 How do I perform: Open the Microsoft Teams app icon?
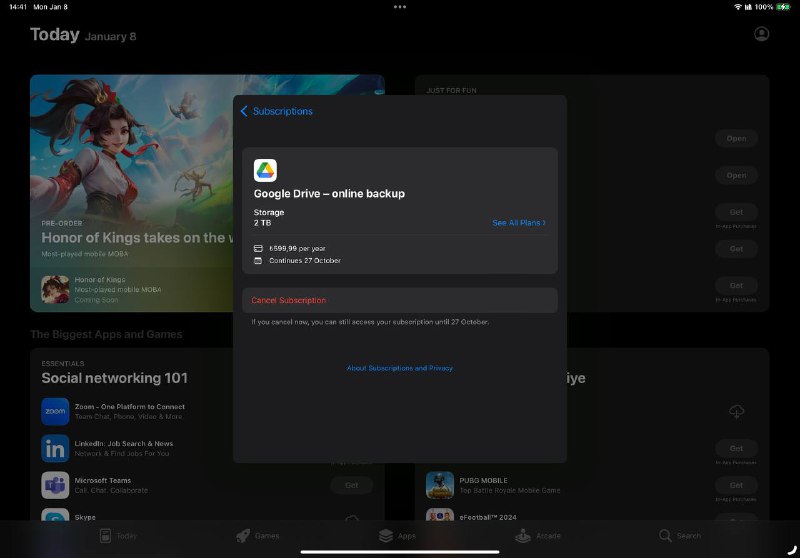point(55,485)
